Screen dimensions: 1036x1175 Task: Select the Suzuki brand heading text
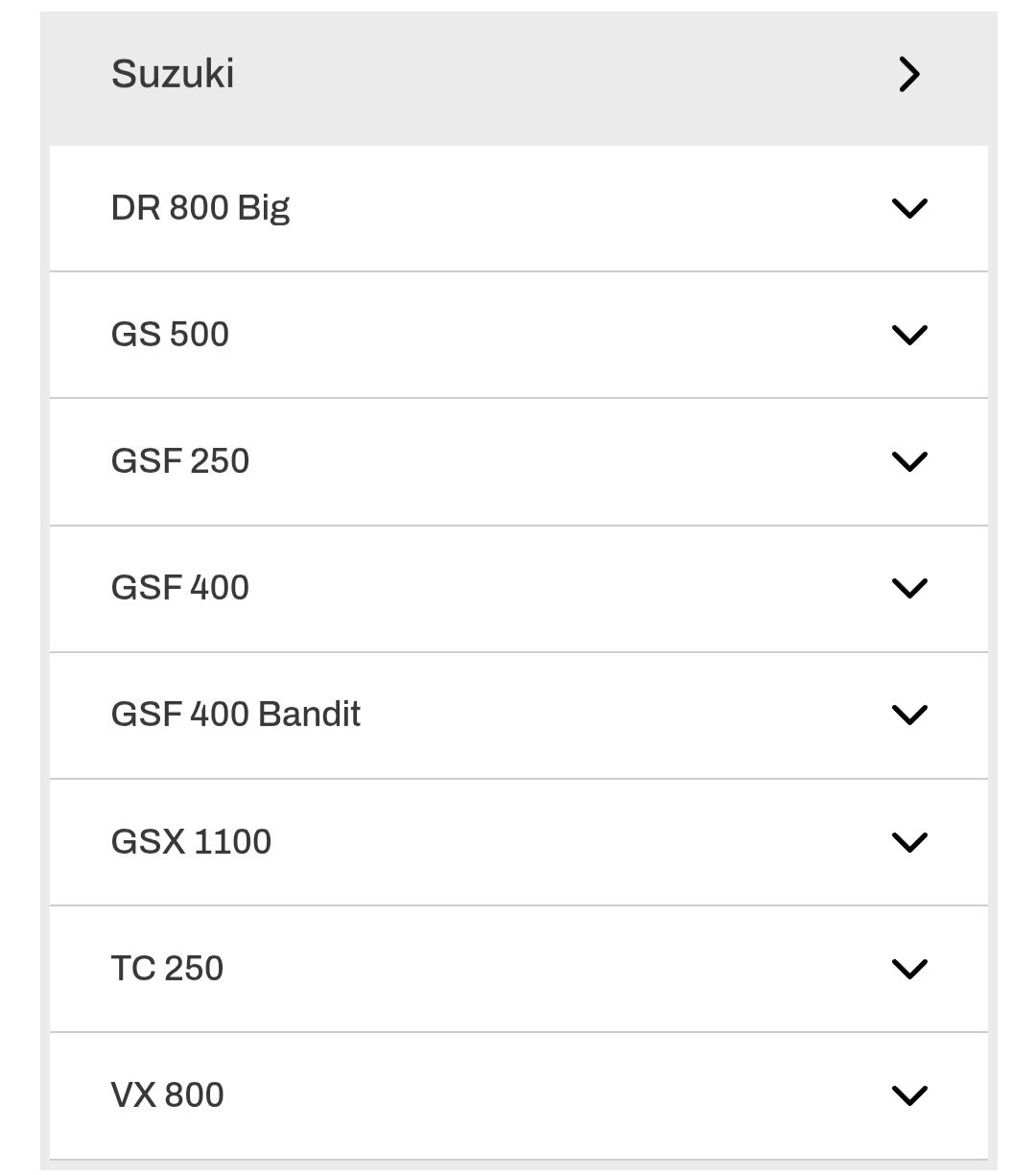point(173,74)
